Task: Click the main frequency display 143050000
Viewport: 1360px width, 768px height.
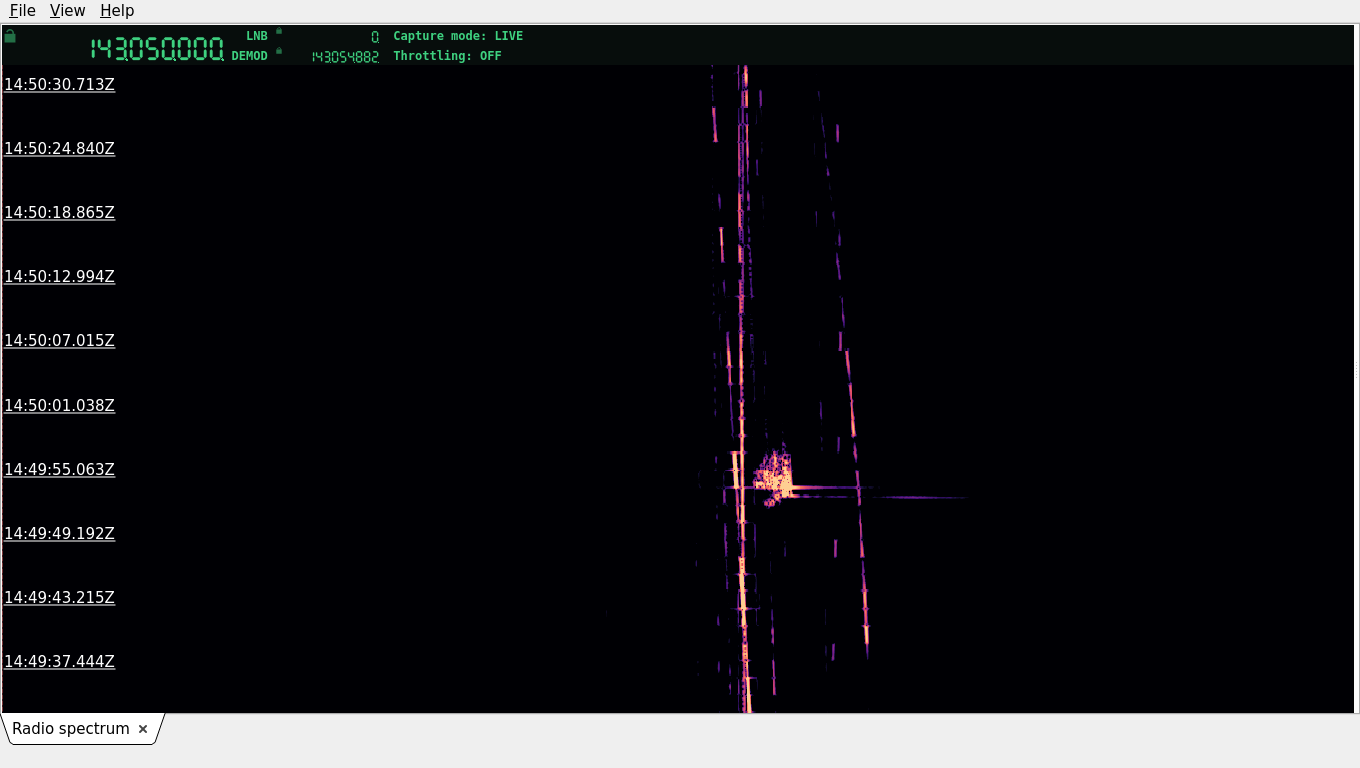Action: [x=157, y=49]
